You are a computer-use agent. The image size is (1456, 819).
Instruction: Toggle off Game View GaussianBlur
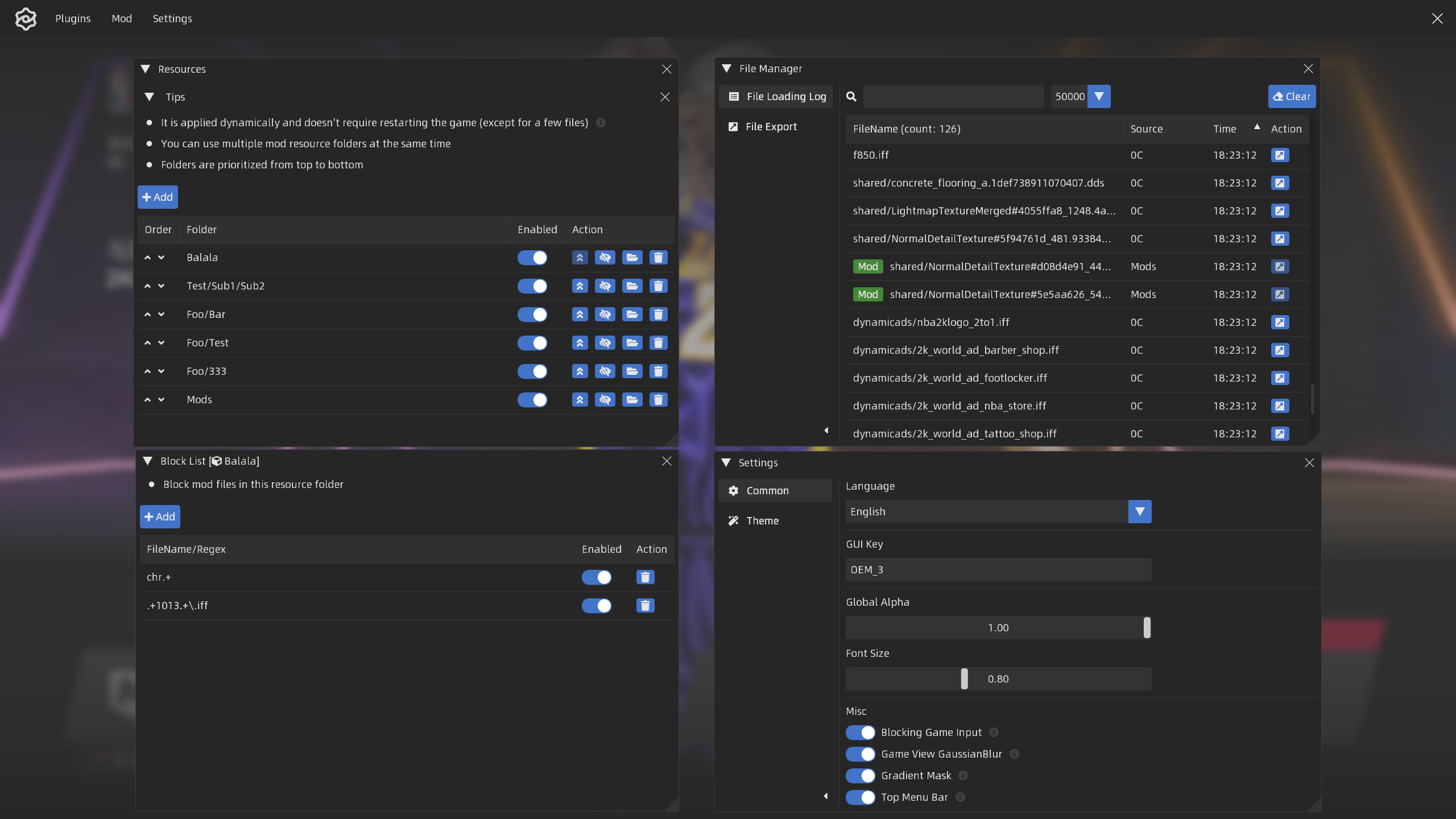tap(860, 754)
